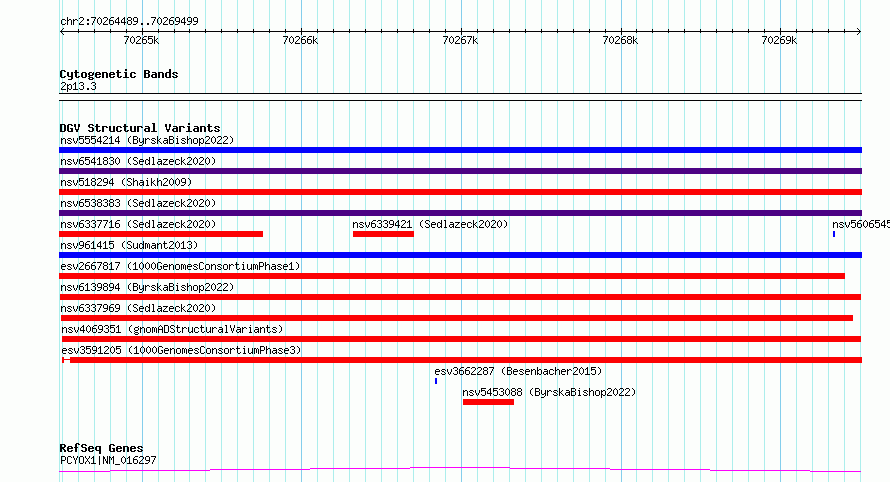Open nsv6339421 (Sedlazeck2020) label
890x482 pixels.
430,224
